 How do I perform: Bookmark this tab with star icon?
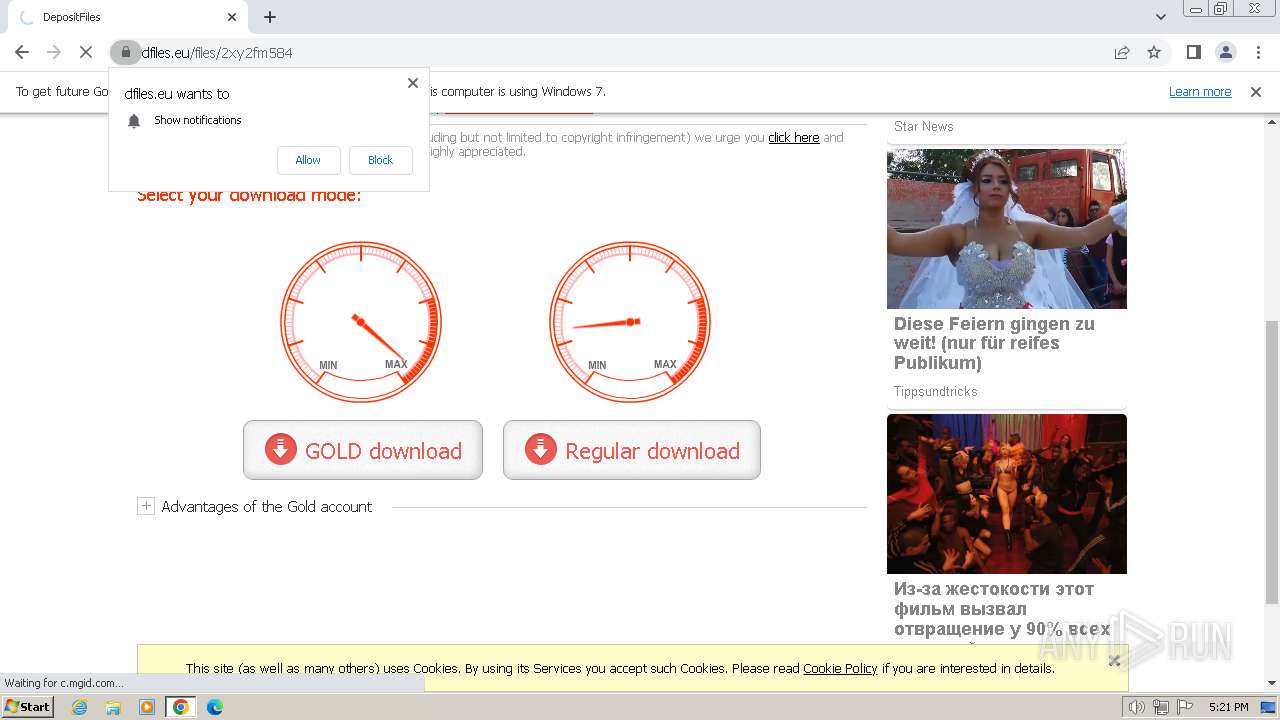click(x=1154, y=52)
